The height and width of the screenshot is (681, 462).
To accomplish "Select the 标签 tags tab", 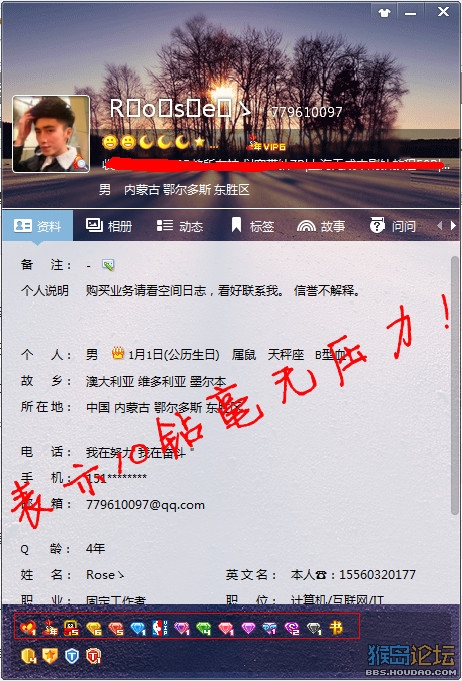I will click(x=252, y=226).
